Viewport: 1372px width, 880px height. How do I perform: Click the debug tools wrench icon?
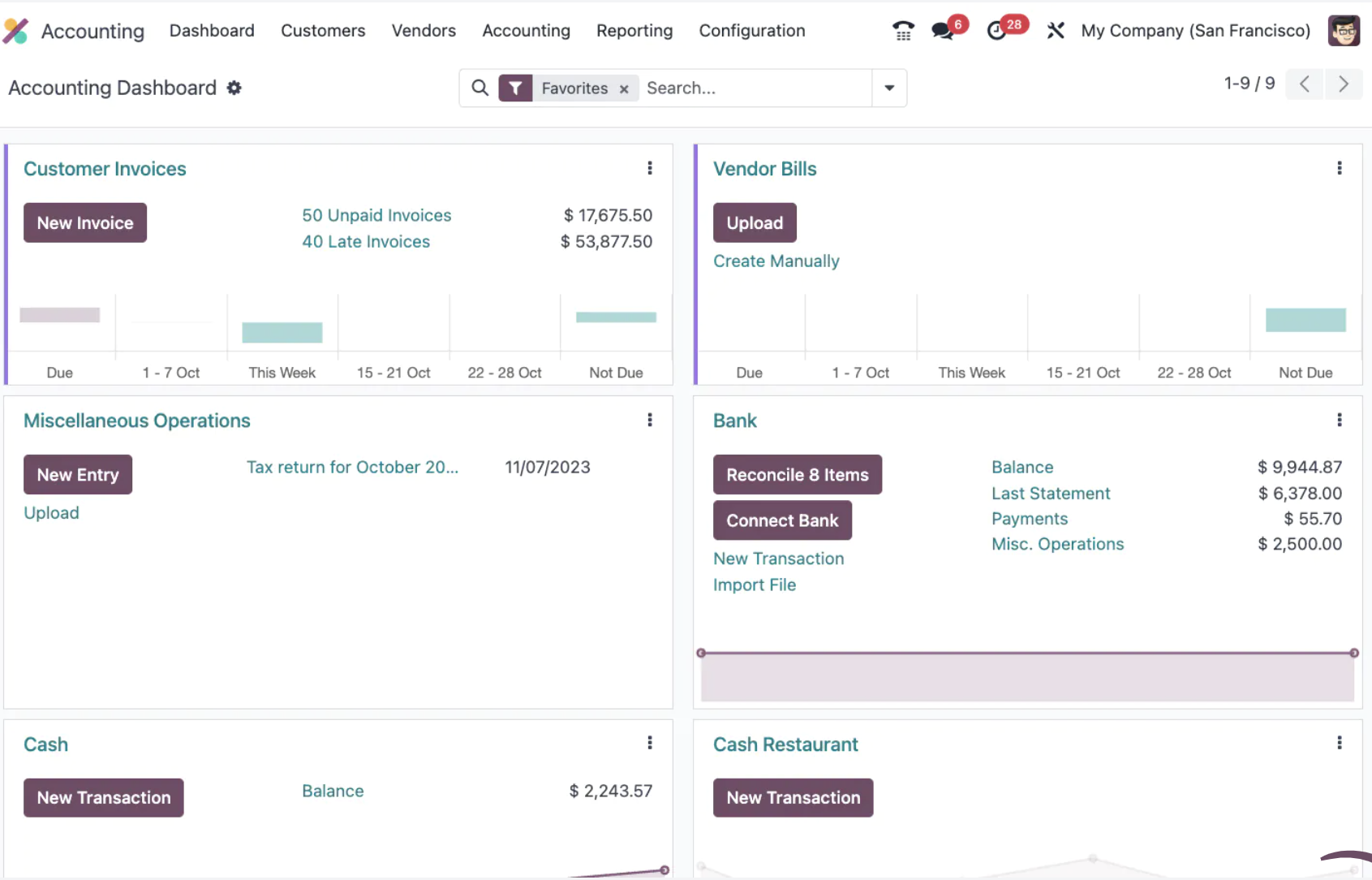click(x=1055, y=31)
